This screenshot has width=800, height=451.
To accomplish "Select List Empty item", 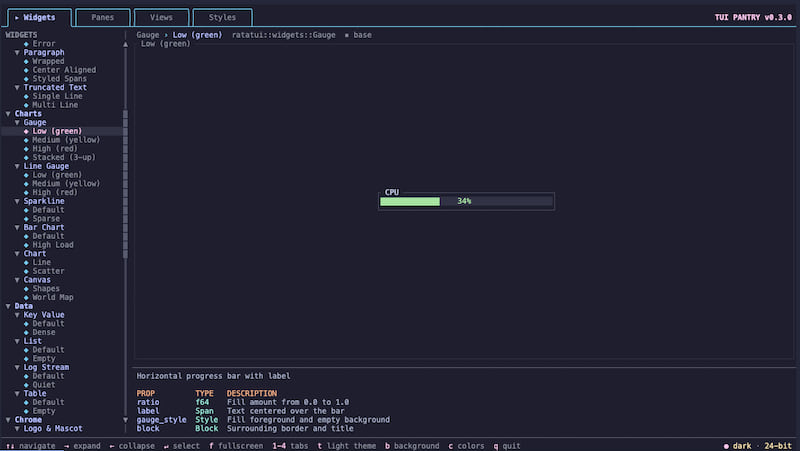I will coord(44,359).
